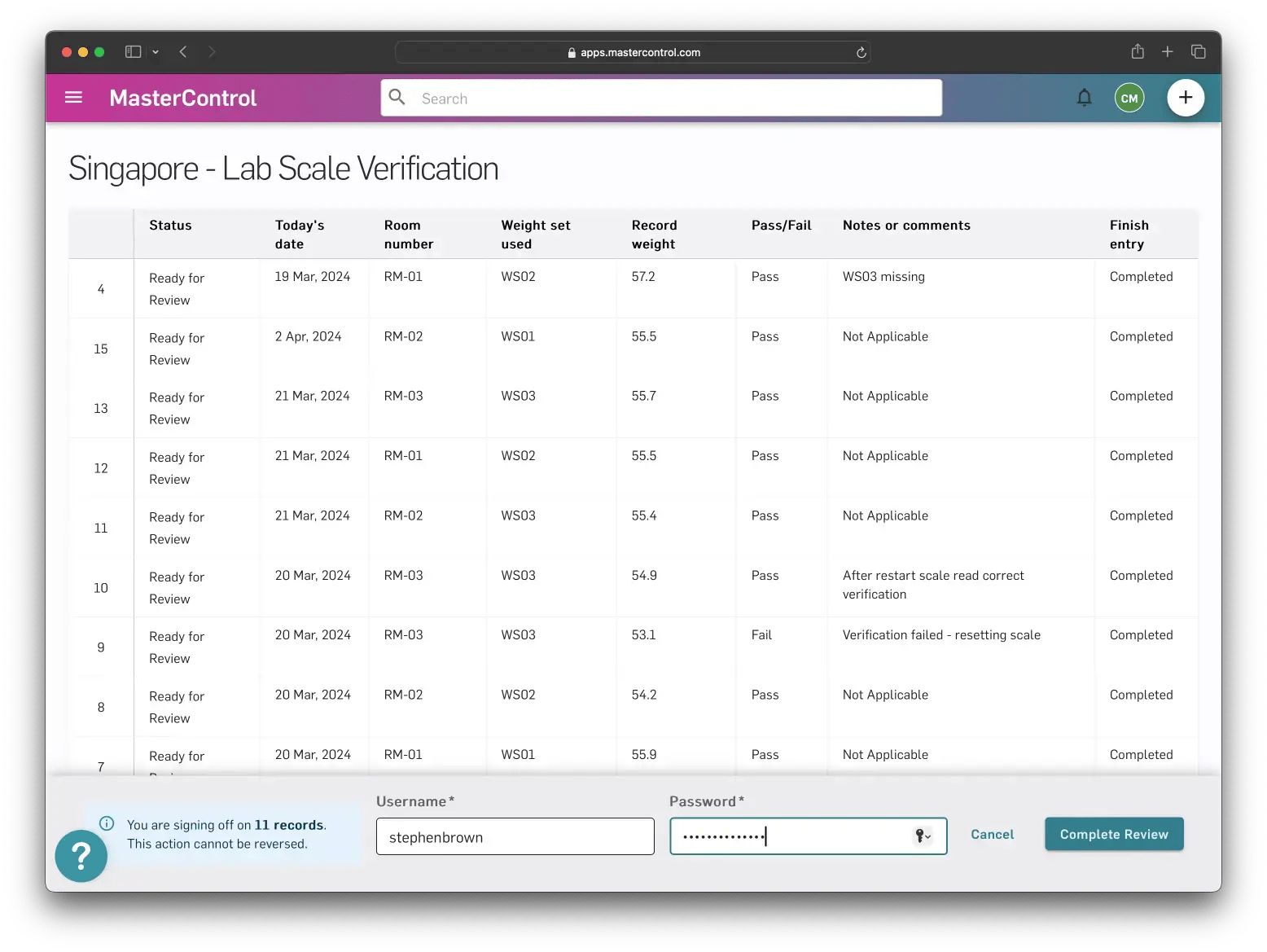The image size is (1267, 952).
Task: Click the lock icon in address bar
Action: [x=572, y=52]
